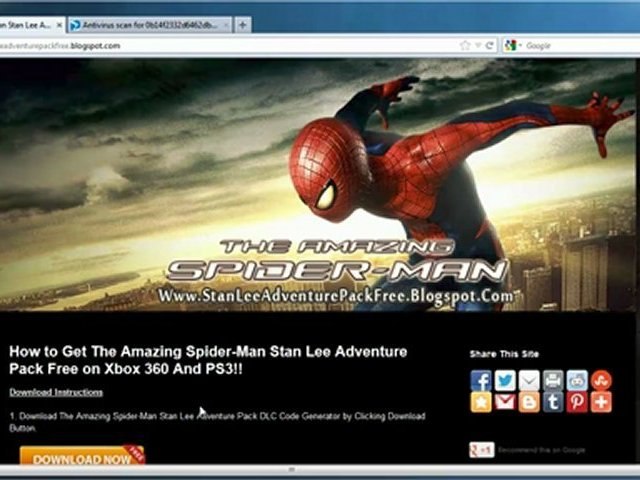Open the Download Instructions link
The width and height of the screenshot is (640, 480).
point(56,392)
